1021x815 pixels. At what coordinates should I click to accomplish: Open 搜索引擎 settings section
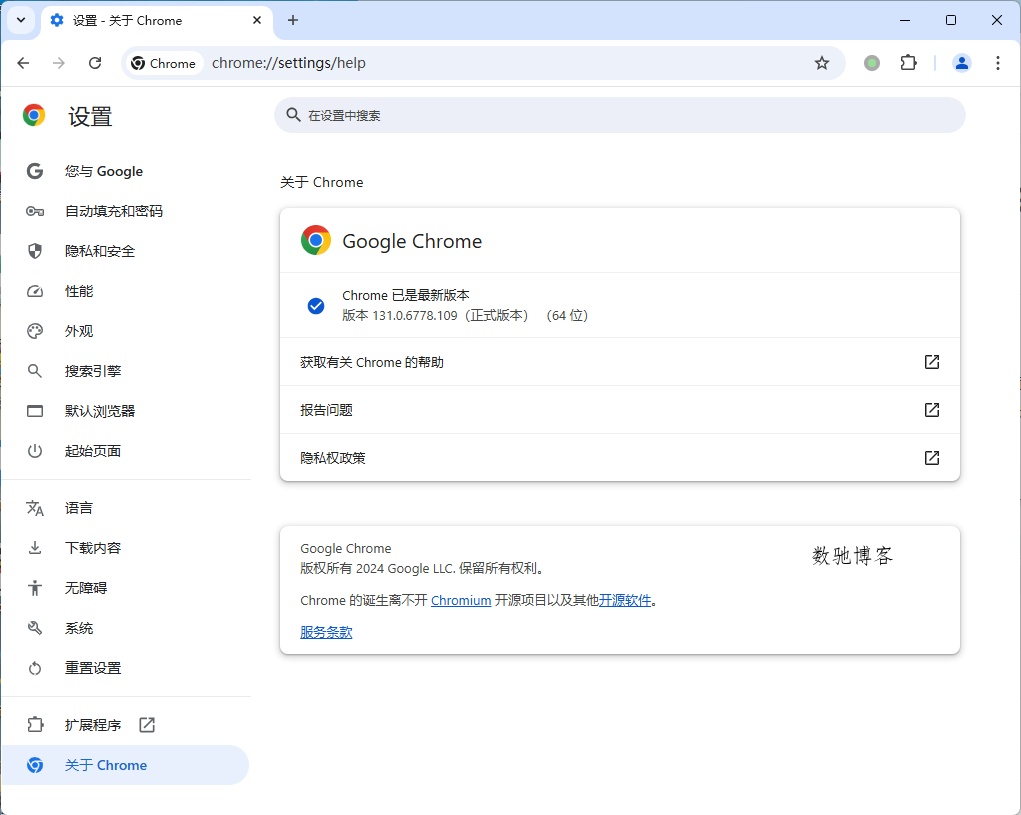[x=125, y=371]
